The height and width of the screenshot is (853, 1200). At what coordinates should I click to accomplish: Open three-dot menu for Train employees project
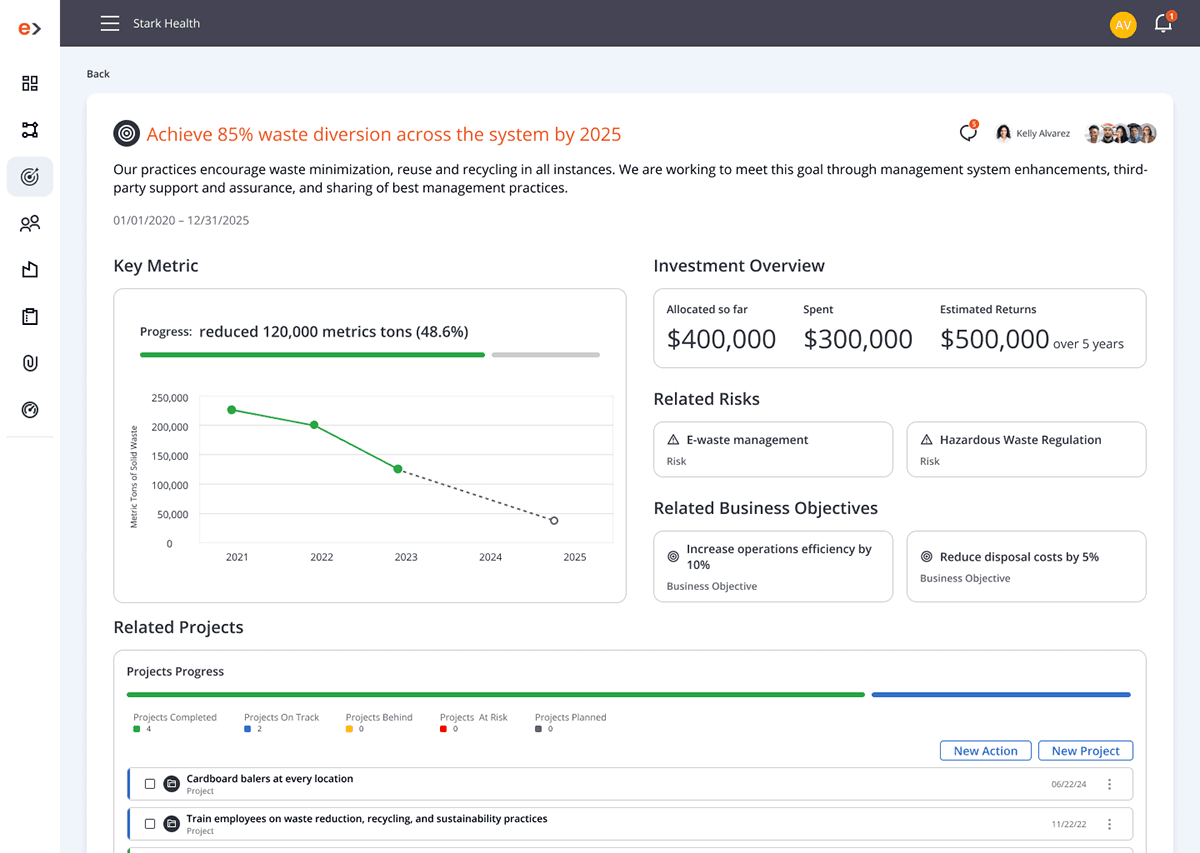[1109, 824]
